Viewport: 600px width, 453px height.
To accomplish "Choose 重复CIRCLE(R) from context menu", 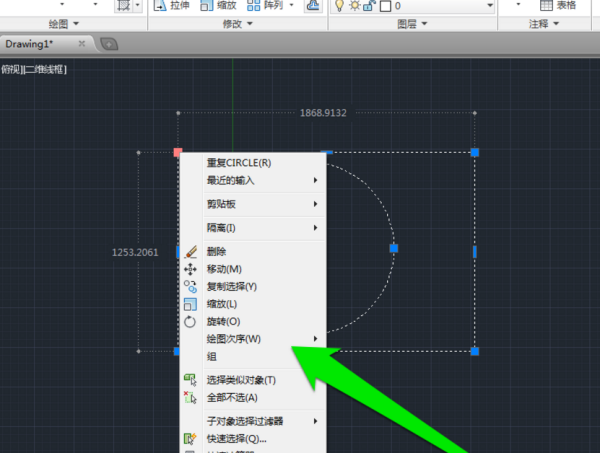I will click(253, 163).
